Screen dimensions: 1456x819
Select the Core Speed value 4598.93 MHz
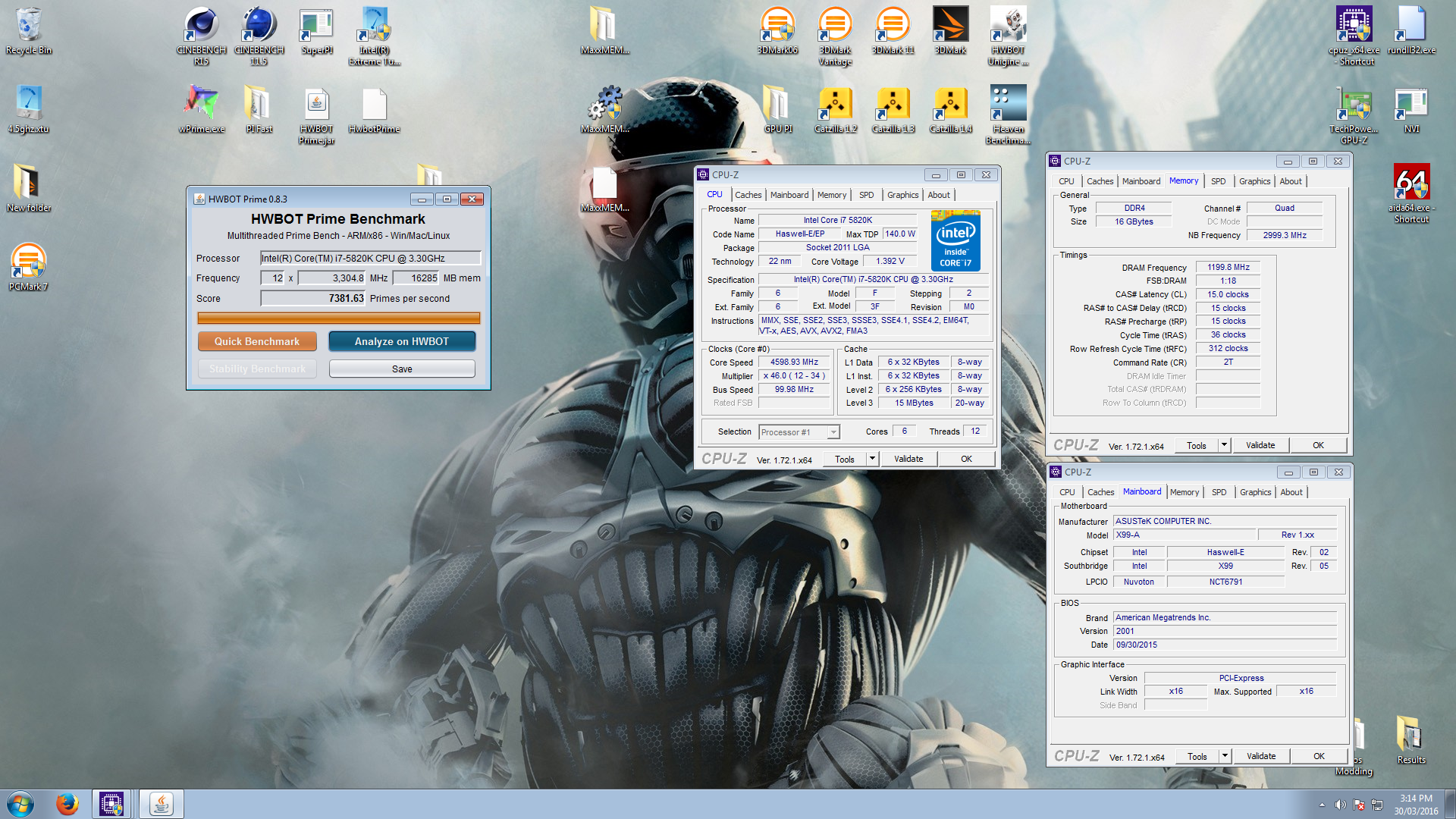(x=794, y=362)
